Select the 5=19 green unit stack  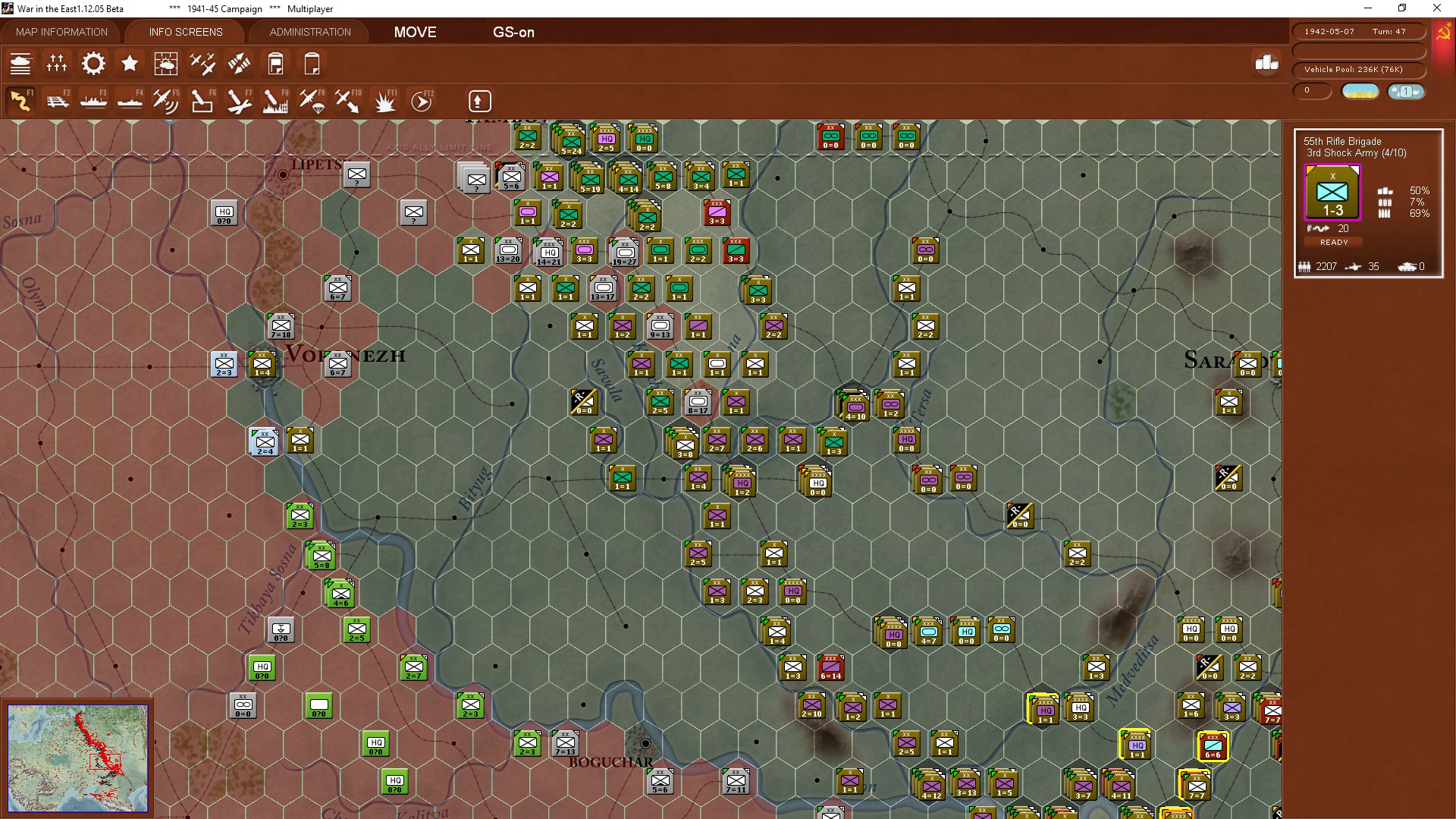click(x=588, y=178)
